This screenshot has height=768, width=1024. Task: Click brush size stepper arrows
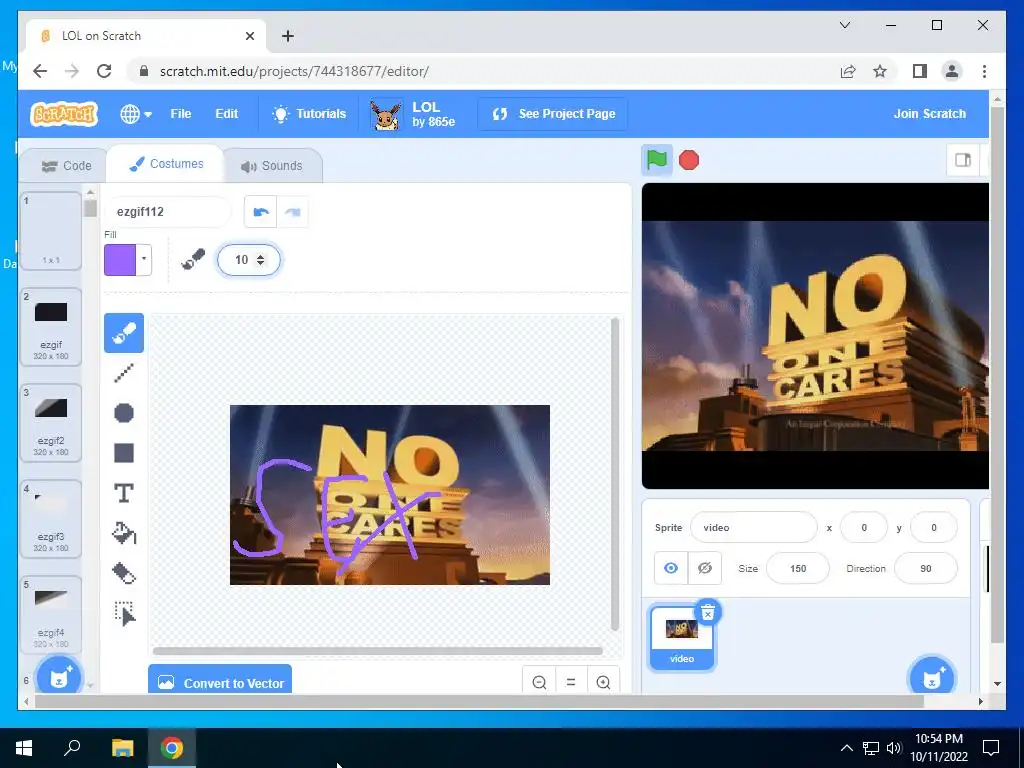pyautogui.click(x=261, y=260)
